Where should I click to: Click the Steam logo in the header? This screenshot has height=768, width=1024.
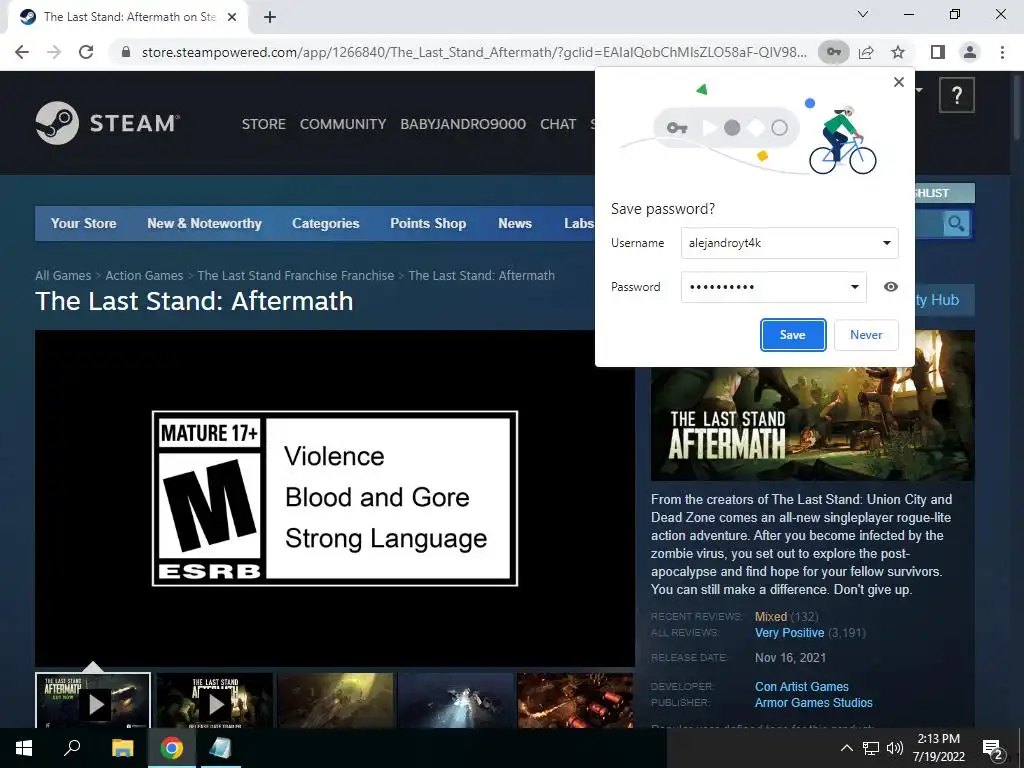tap(108, 123)
